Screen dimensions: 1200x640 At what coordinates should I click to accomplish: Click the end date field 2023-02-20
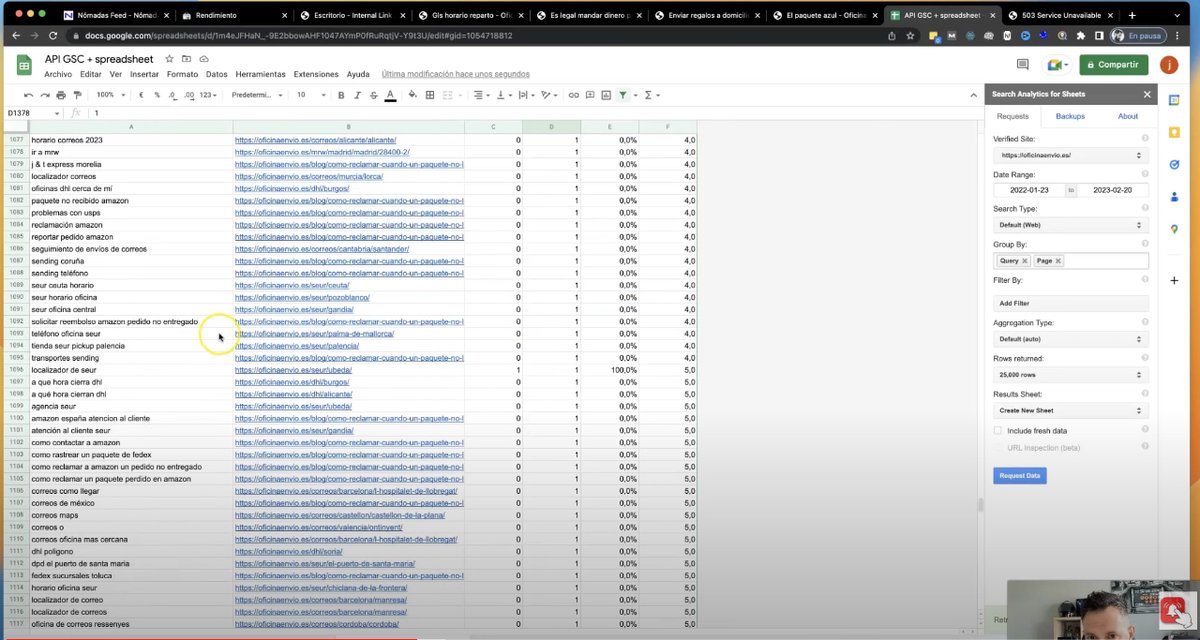coord(1112,190)
